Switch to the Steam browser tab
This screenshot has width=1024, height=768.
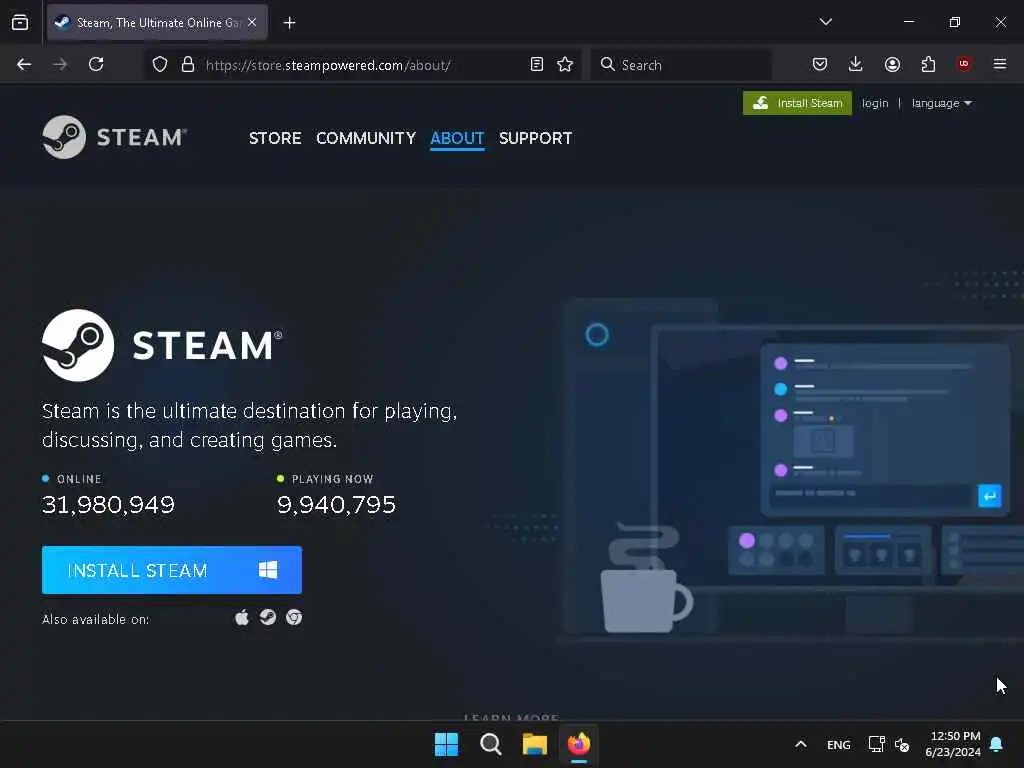click(x=157, y=23)
